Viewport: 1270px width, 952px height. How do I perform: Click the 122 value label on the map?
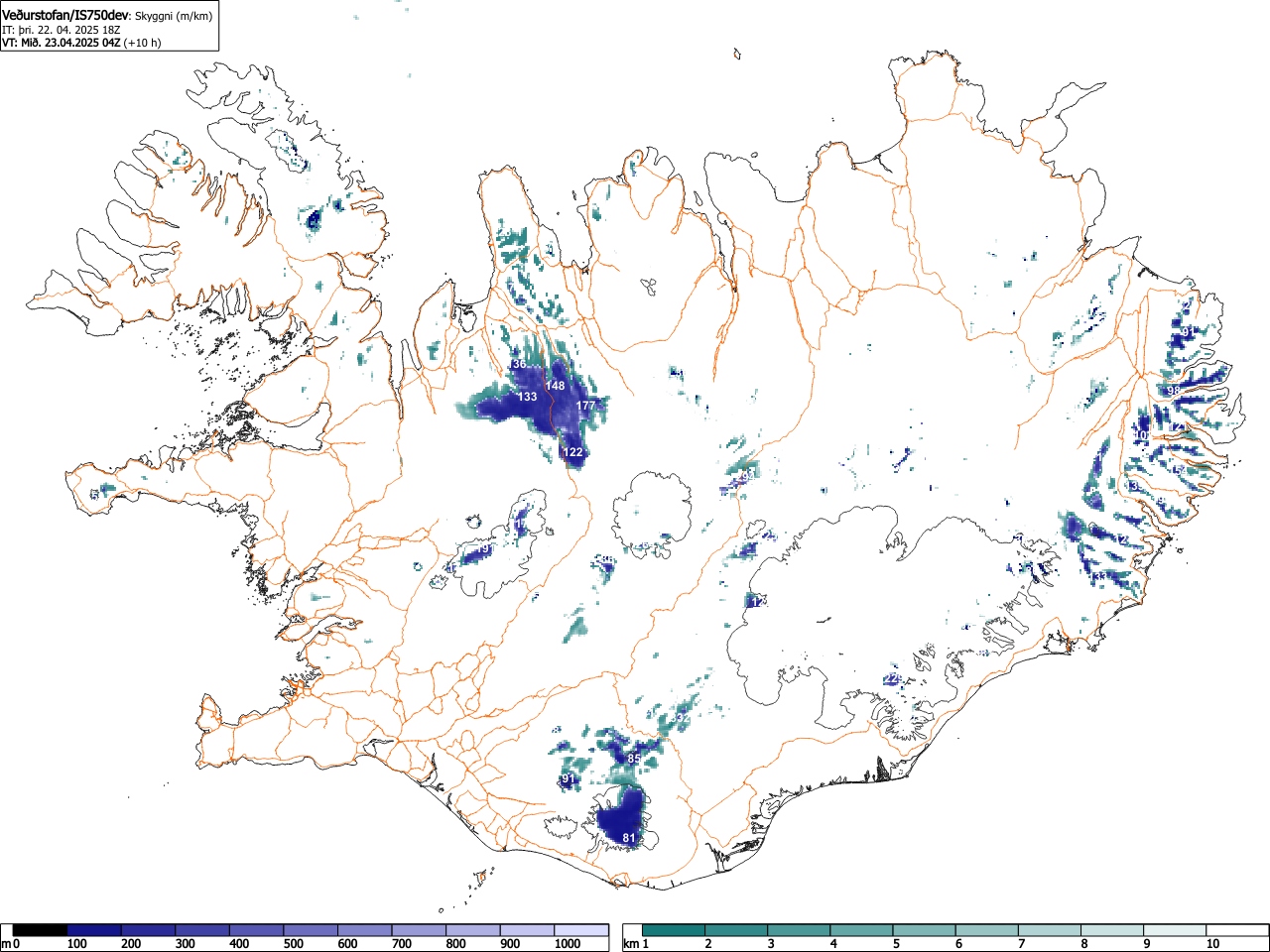pyautogui.click(x=572, y=452)
